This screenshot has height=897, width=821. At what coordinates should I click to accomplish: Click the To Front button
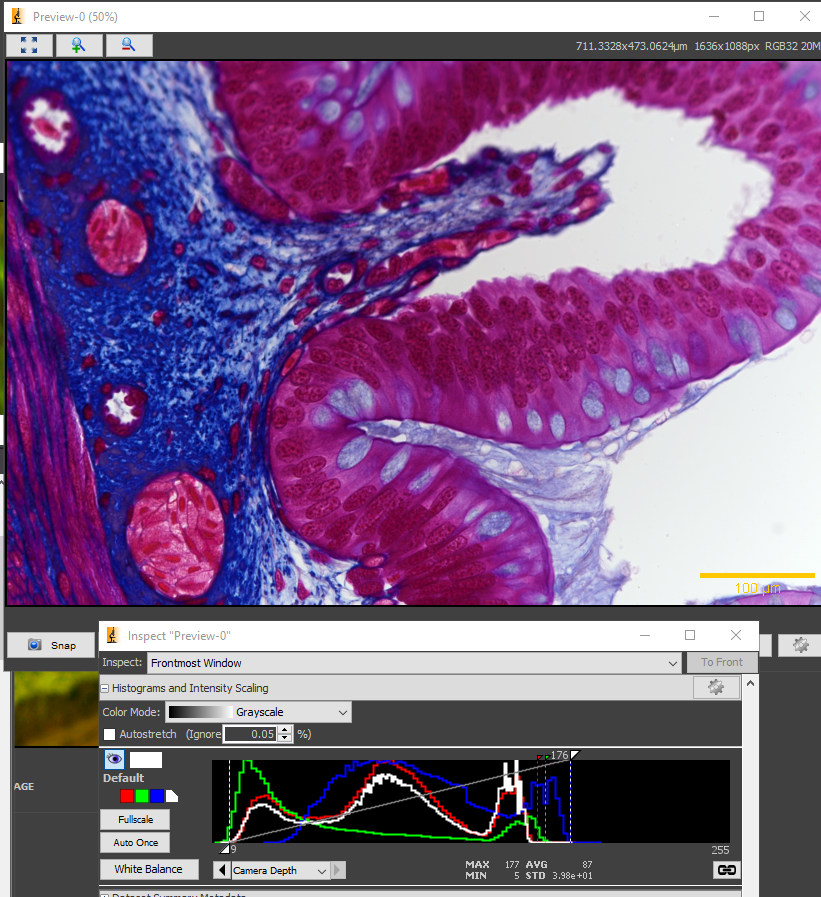tap(722, 662)
